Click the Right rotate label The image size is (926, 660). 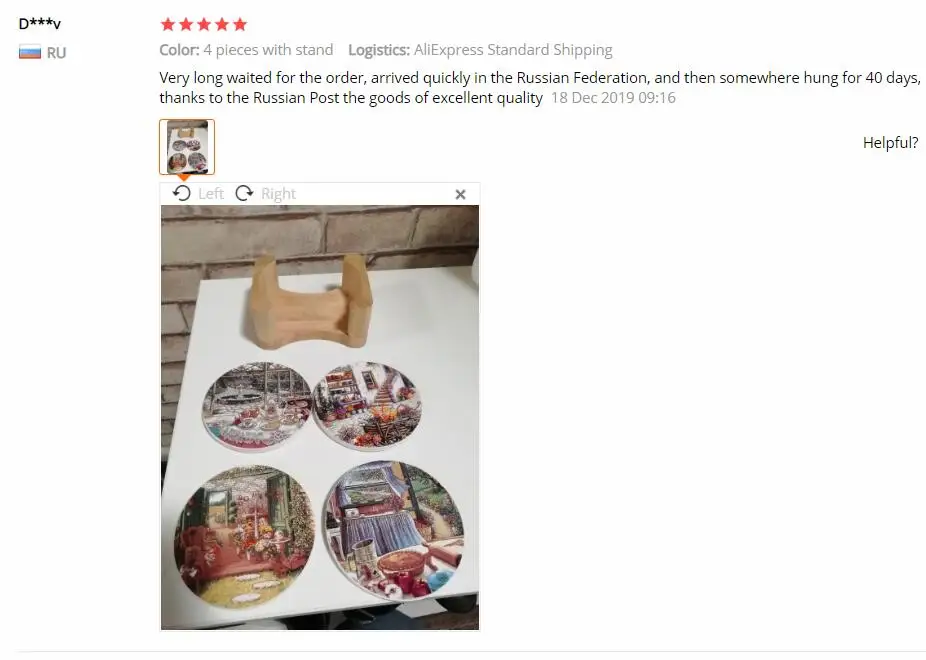pyautogui.click(x=278, y=194)
